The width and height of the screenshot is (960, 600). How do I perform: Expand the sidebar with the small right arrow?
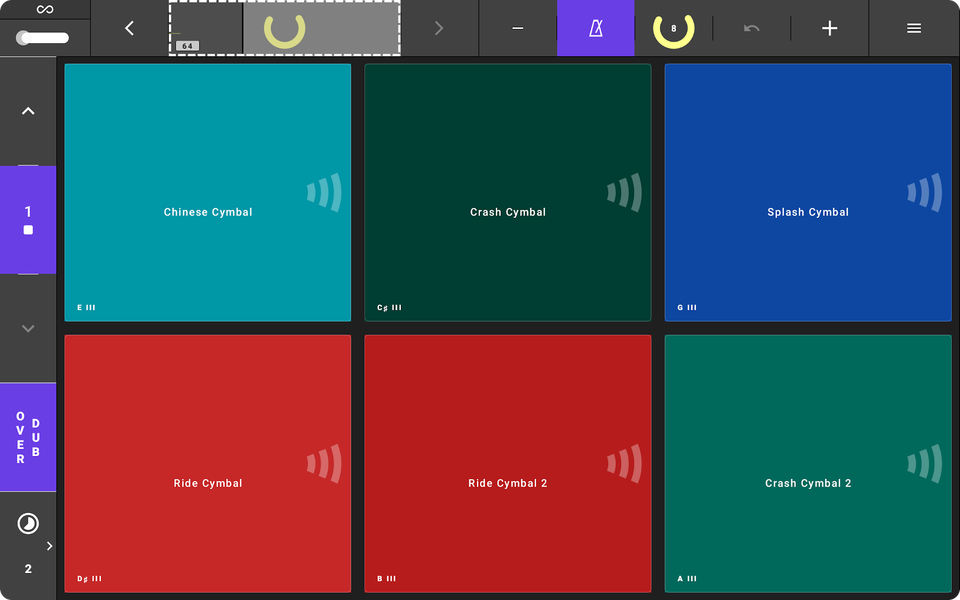tap(48, 546)
